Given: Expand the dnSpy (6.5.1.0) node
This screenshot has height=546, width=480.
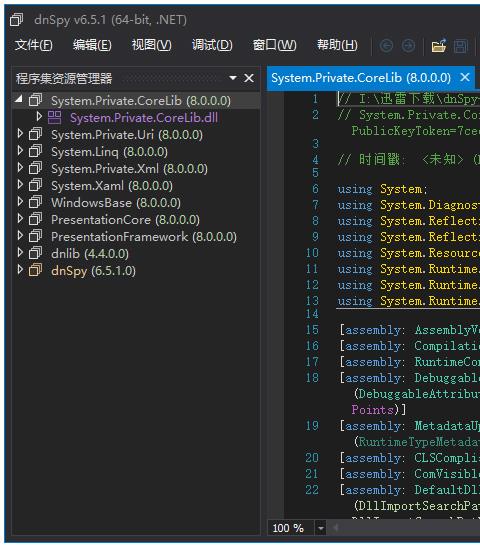Looking at the screenshot, I should (x=20, y=270).
